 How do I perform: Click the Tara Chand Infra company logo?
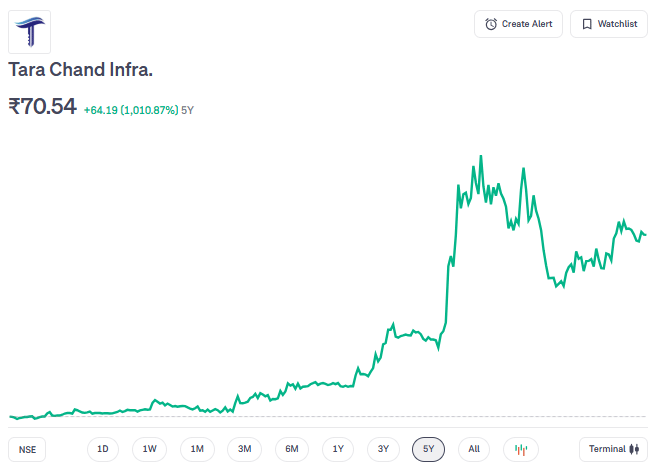click(x=30, y=31)
